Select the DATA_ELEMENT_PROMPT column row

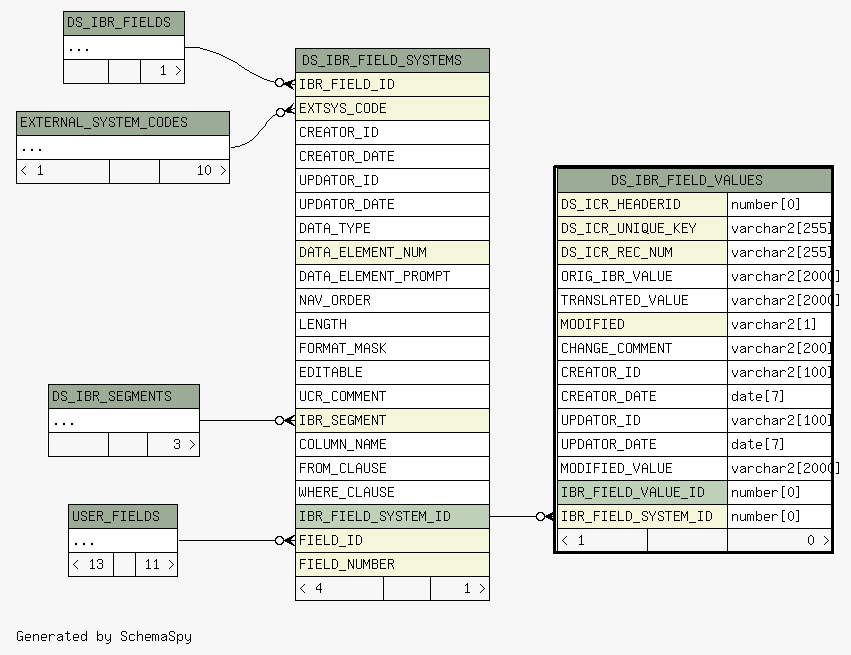[392, 276]
